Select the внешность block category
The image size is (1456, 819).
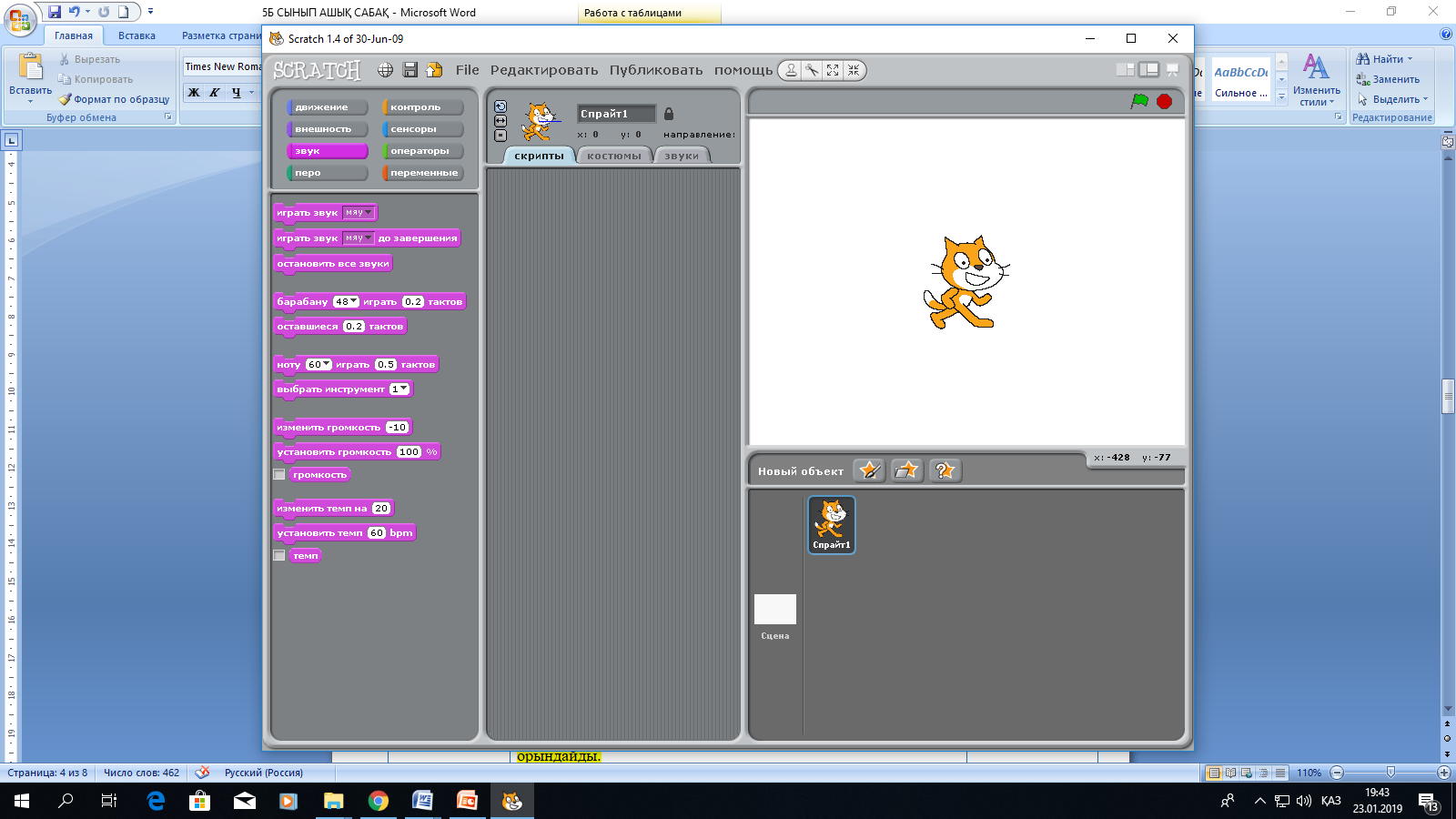pos(328,129)
